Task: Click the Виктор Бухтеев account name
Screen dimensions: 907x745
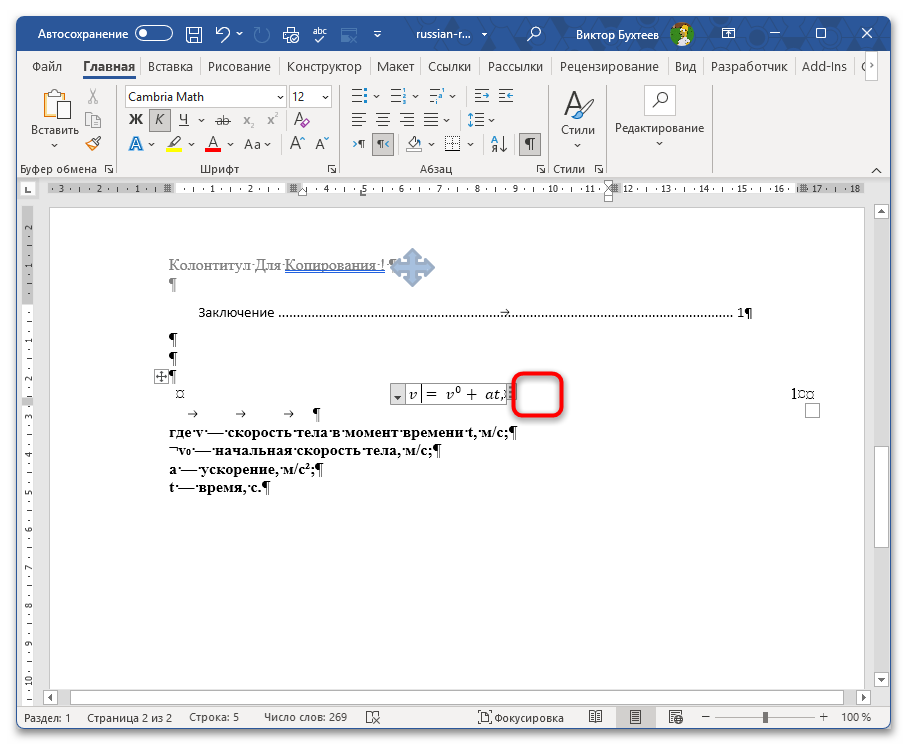Action: coord(617,35)
